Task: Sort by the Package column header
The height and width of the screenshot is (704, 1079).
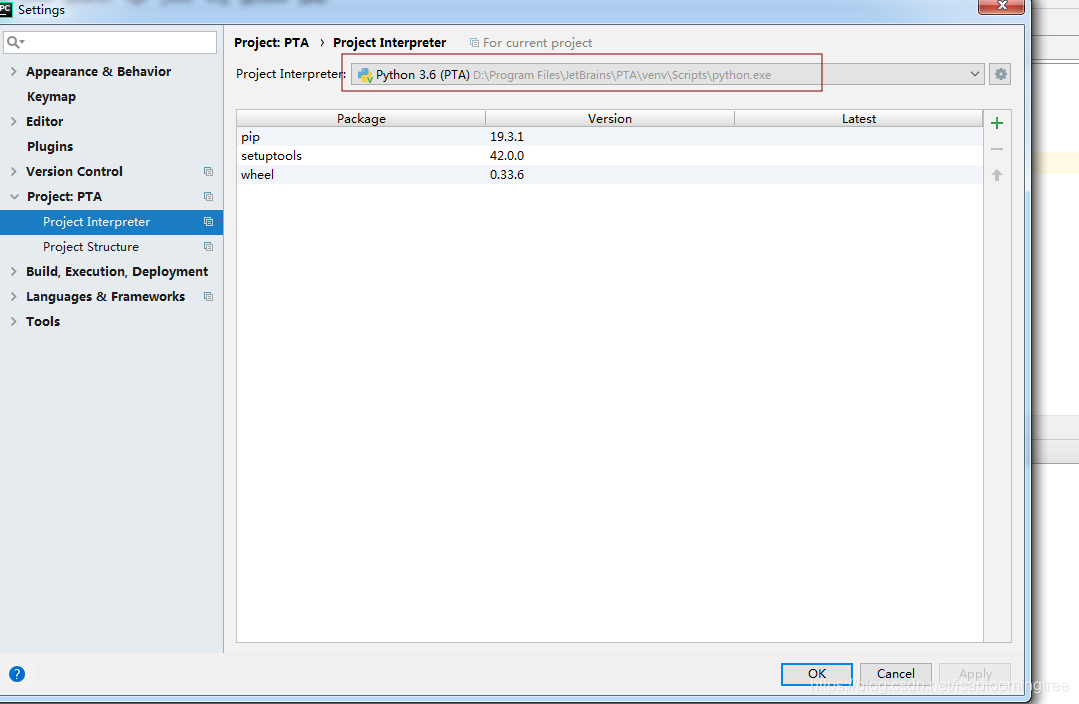Action: [x=361, y=118]
